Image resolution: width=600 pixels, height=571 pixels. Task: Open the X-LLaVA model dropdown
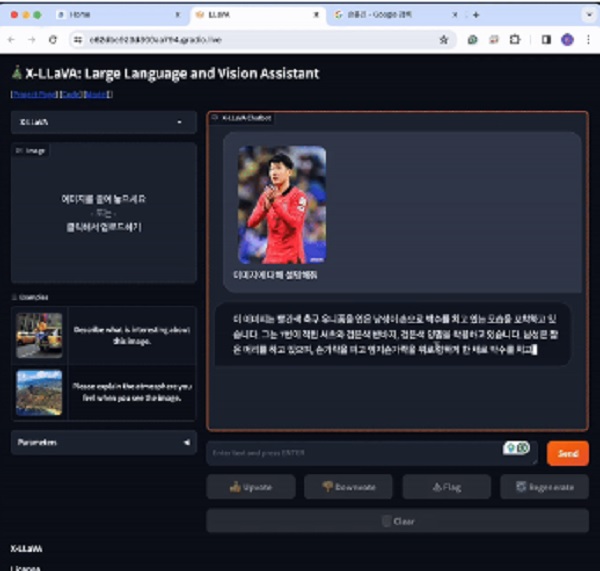click(104, 122)
